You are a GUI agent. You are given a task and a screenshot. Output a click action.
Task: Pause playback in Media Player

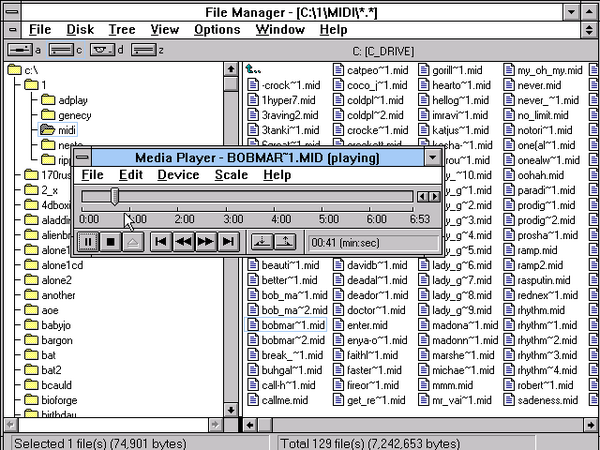point(88,242)
